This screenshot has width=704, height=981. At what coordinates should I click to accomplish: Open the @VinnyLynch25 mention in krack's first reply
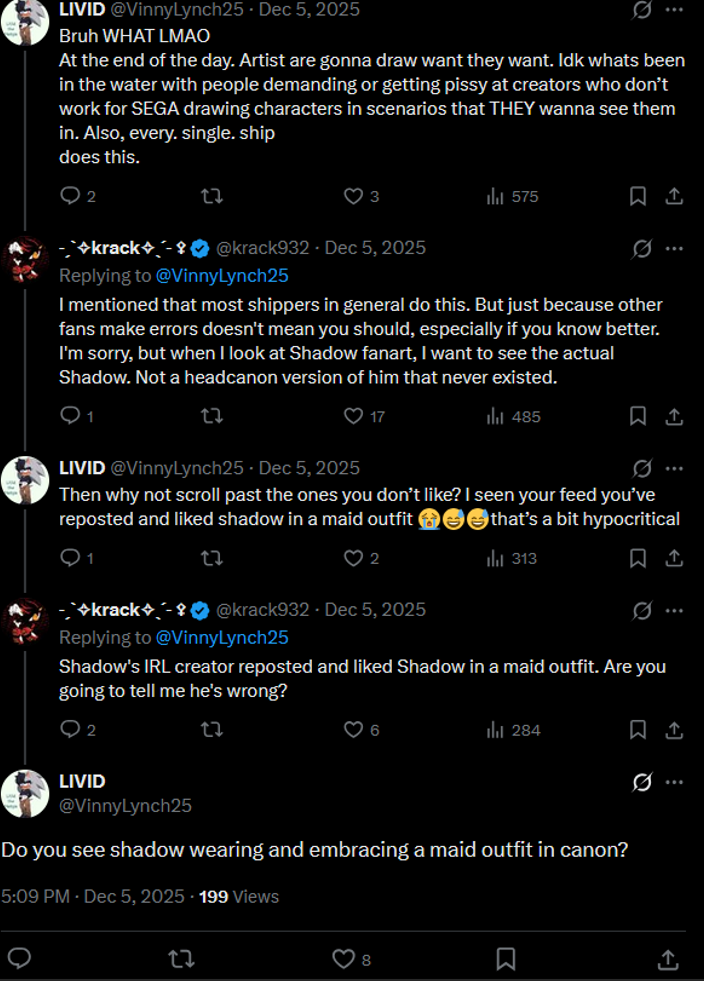click(222, 276)
